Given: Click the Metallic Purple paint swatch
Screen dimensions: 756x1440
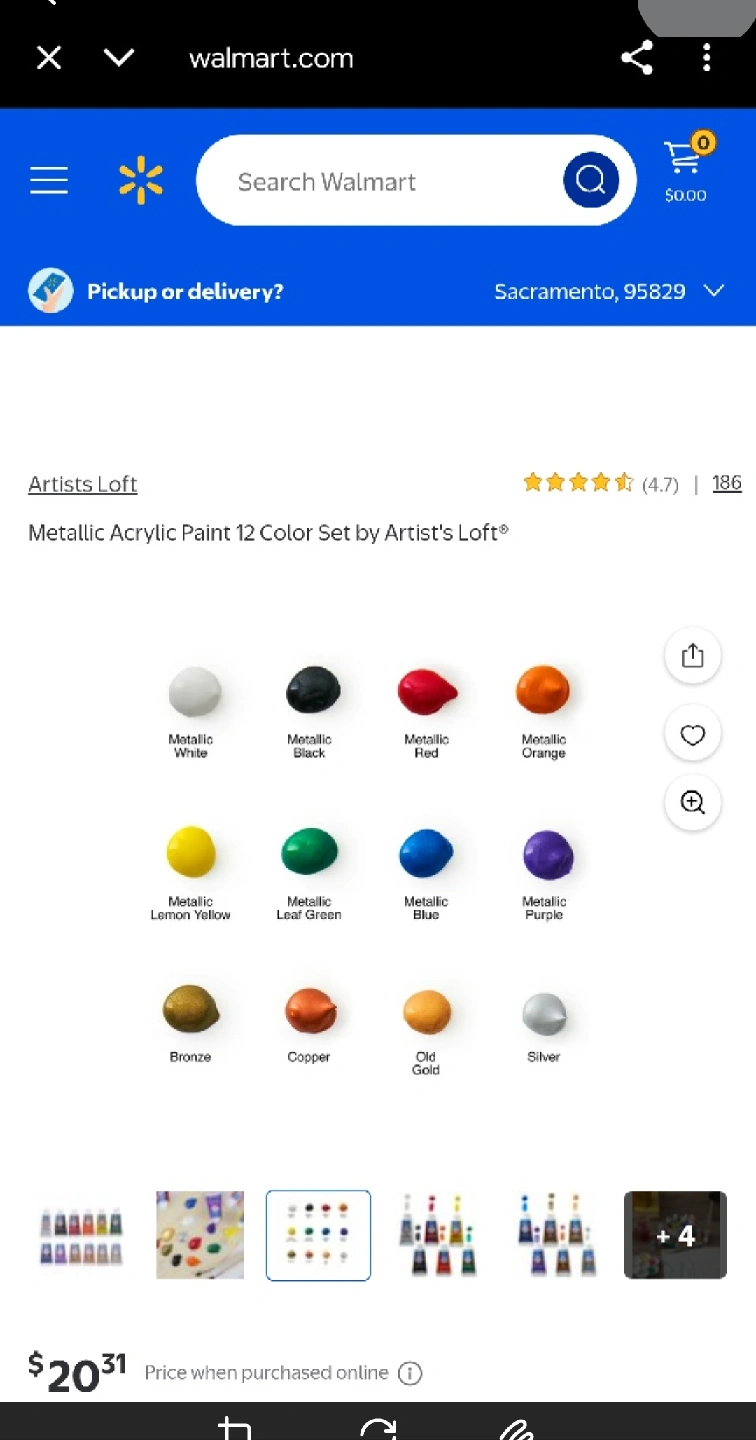Looking at the screenshot, I should click(546, 855).
